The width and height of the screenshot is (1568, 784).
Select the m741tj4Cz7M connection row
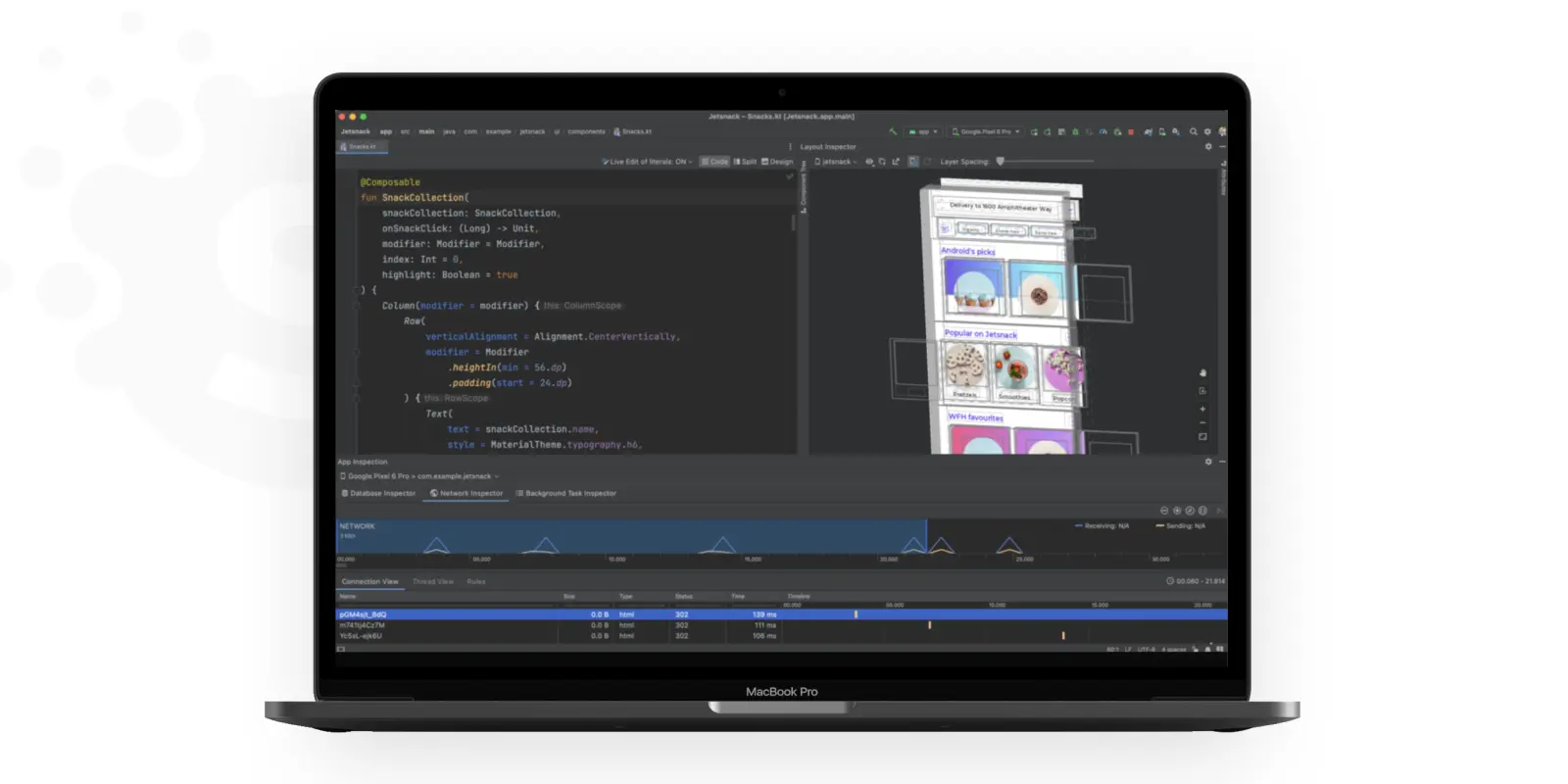pyautogui.click(x=781, y=625)
